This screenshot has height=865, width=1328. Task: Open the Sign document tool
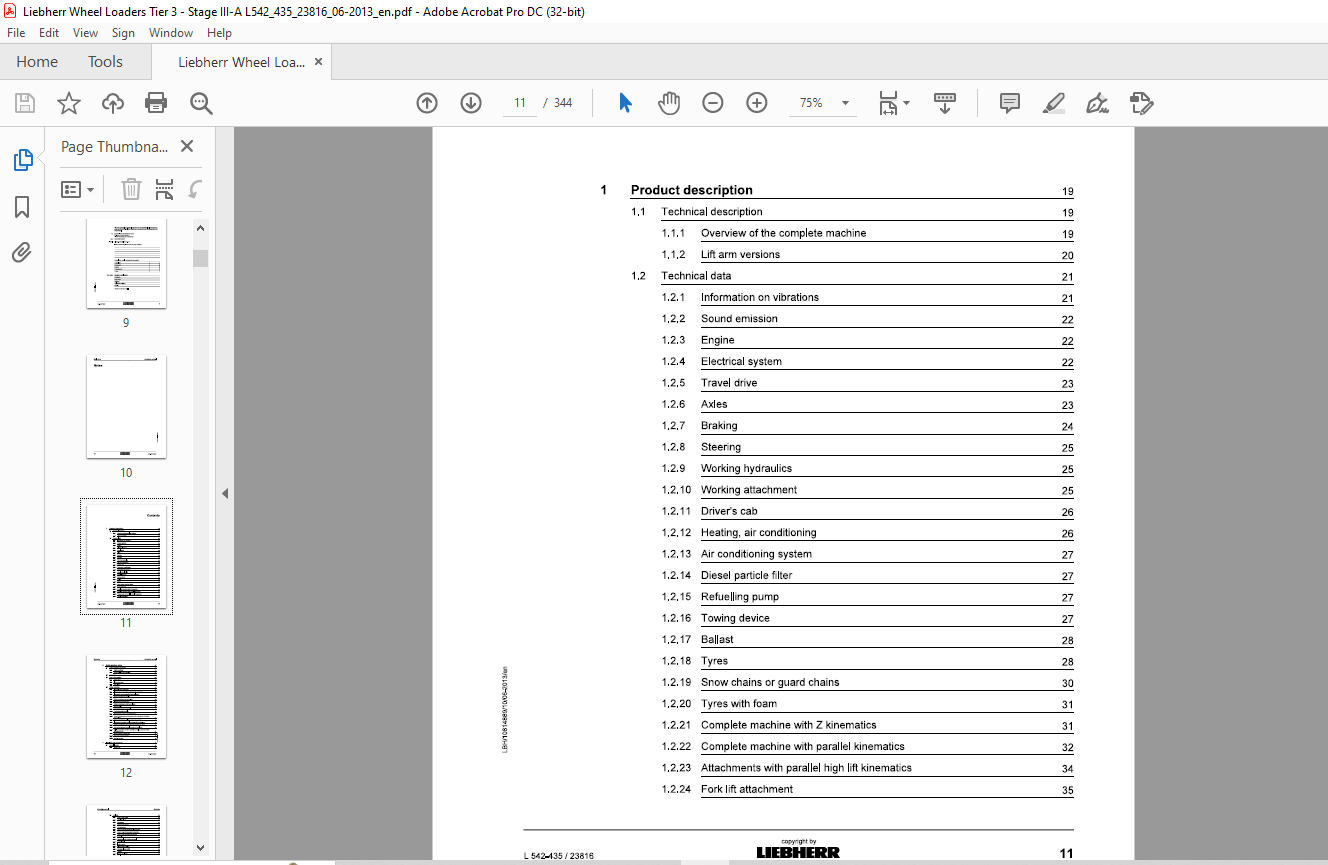pos(1097,103)
